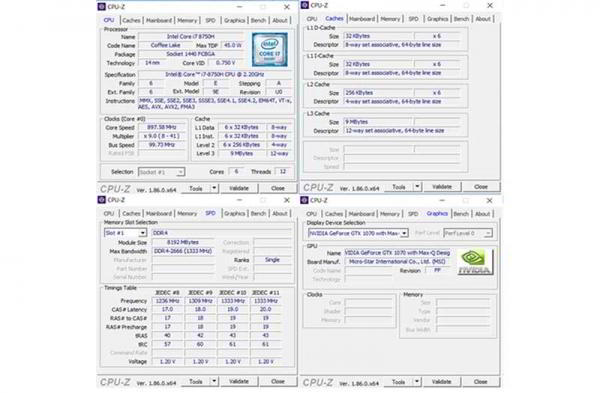600x393 pixels.
Task: Click the GPU Name GeForce GTX 1070 field
Action: (397, 253)
